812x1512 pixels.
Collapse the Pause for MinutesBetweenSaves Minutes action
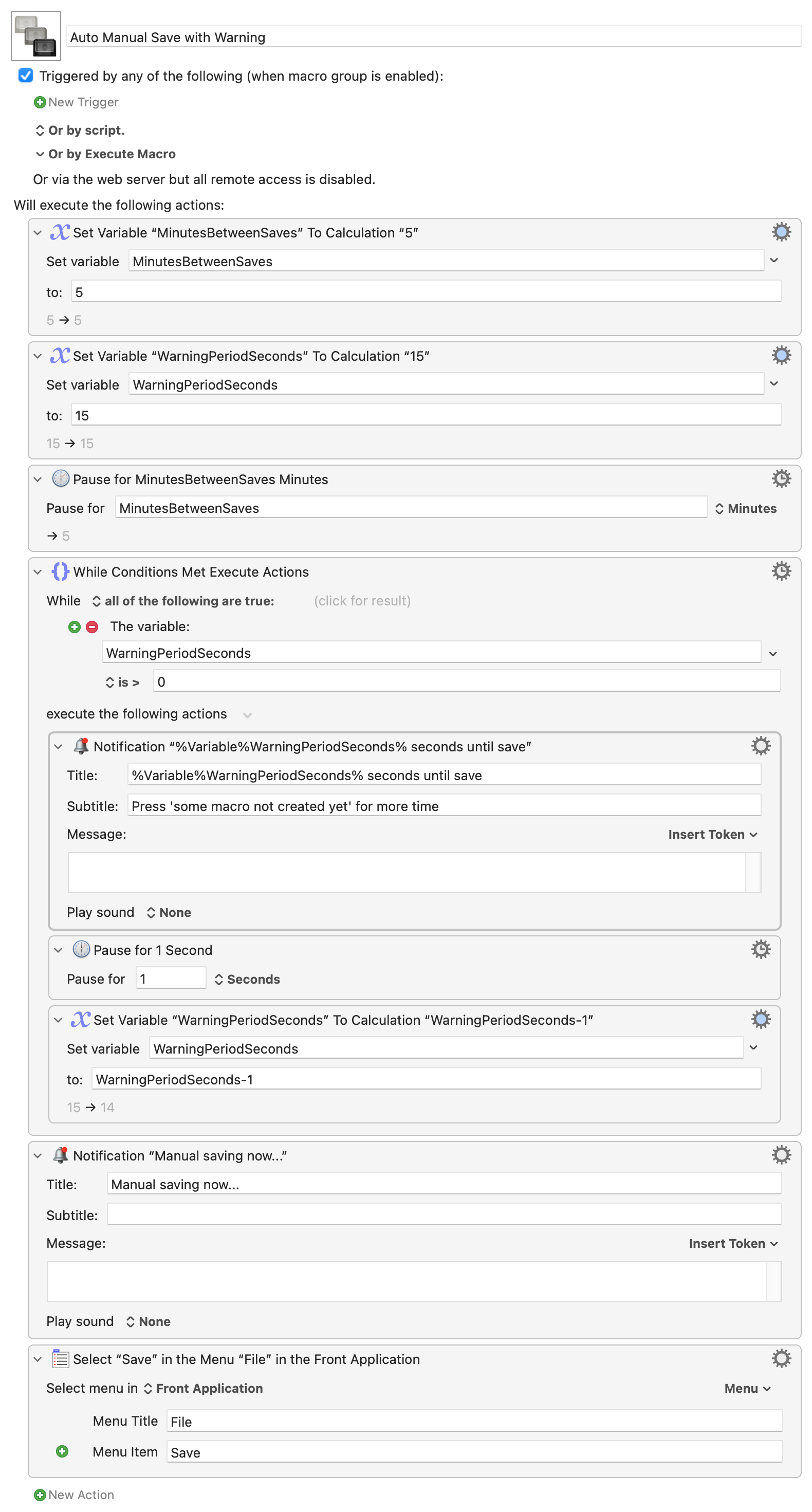coord(38,479)
